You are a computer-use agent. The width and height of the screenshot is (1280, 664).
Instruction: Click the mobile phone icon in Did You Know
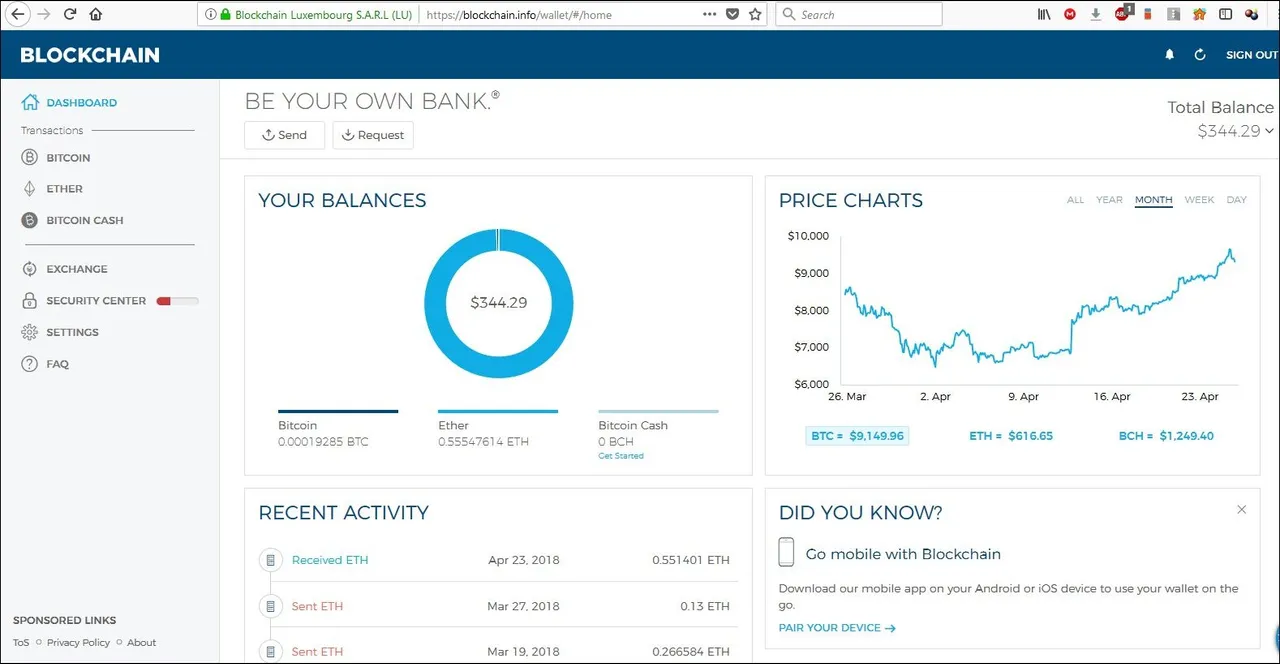coord(787,553)
